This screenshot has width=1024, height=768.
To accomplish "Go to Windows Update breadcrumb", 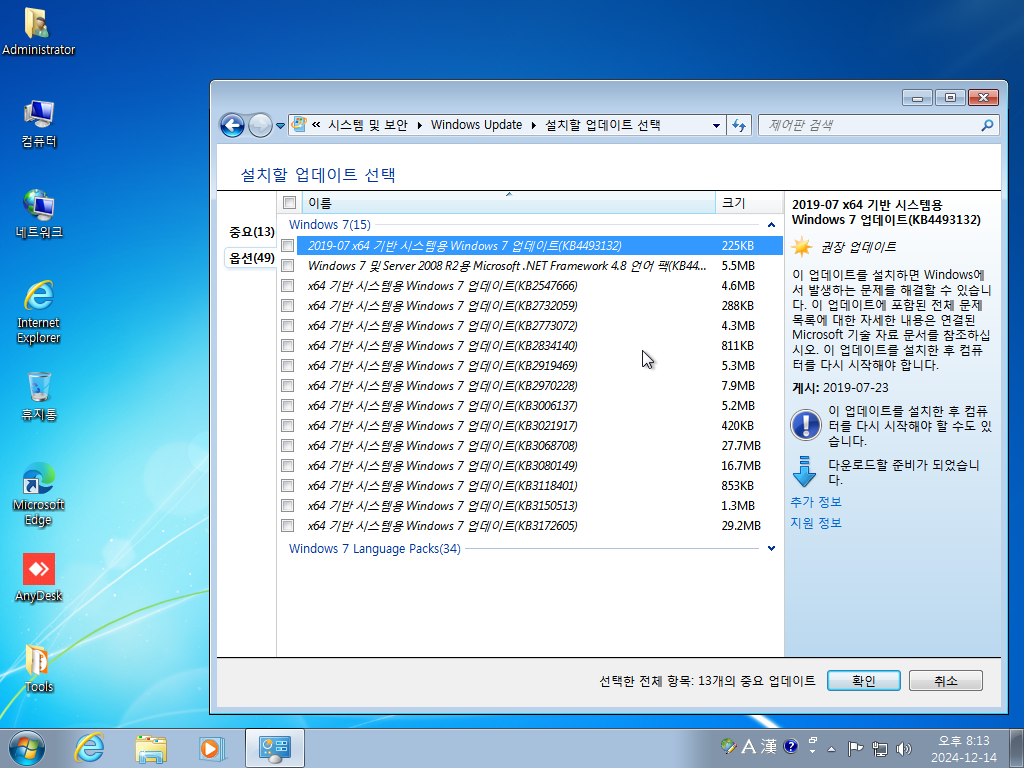I will point(476,125).
